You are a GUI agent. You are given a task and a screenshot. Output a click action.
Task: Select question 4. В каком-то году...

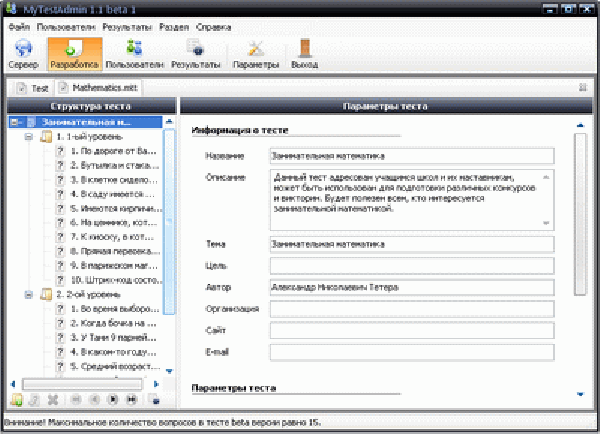pos(113,352)
